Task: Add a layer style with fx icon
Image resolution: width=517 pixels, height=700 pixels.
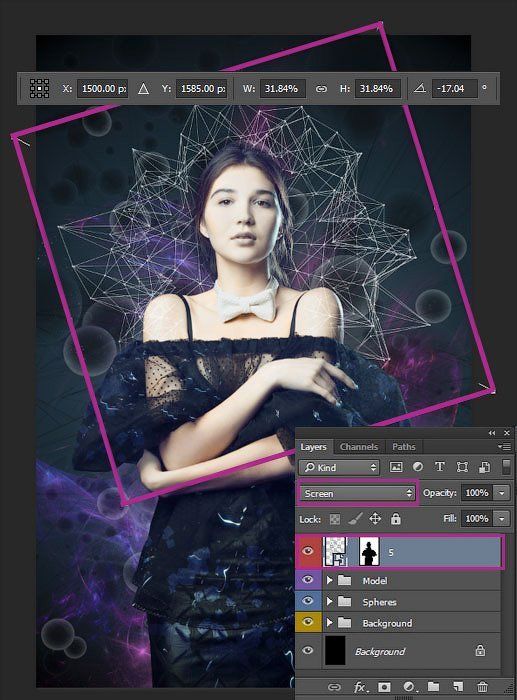Action: pos(360,687)
